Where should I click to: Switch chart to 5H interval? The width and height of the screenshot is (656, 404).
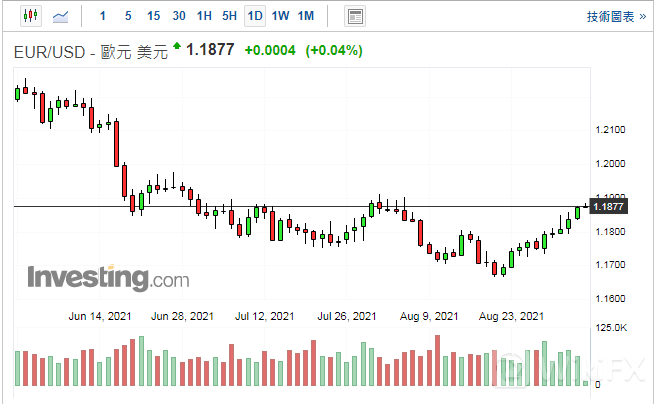230,16
